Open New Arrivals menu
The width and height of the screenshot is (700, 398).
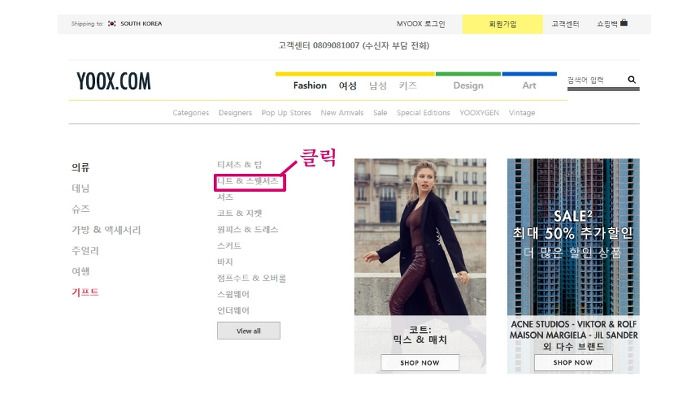pos(342,113)
